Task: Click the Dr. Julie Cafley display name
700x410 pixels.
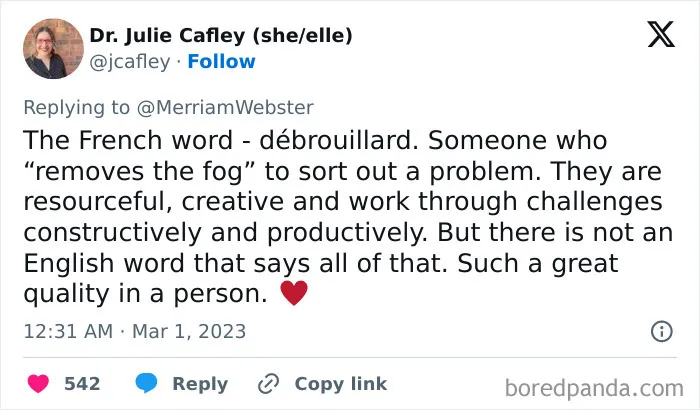Action: point(221,36)
